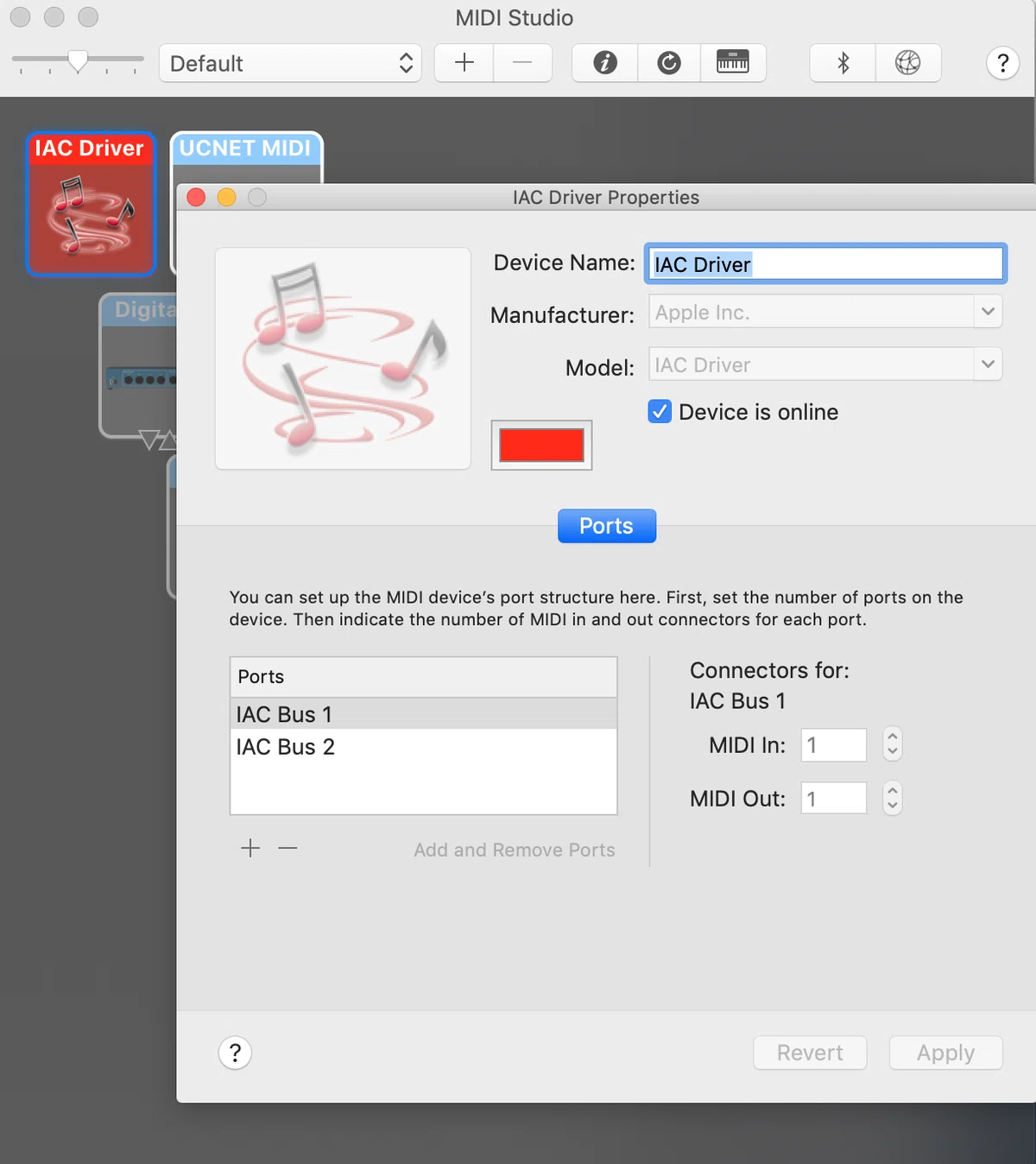The width and height of the screenshot is (1036, 1164).
Task: Select IAC Bus 1 in ports list
Action: pos(423,714)
